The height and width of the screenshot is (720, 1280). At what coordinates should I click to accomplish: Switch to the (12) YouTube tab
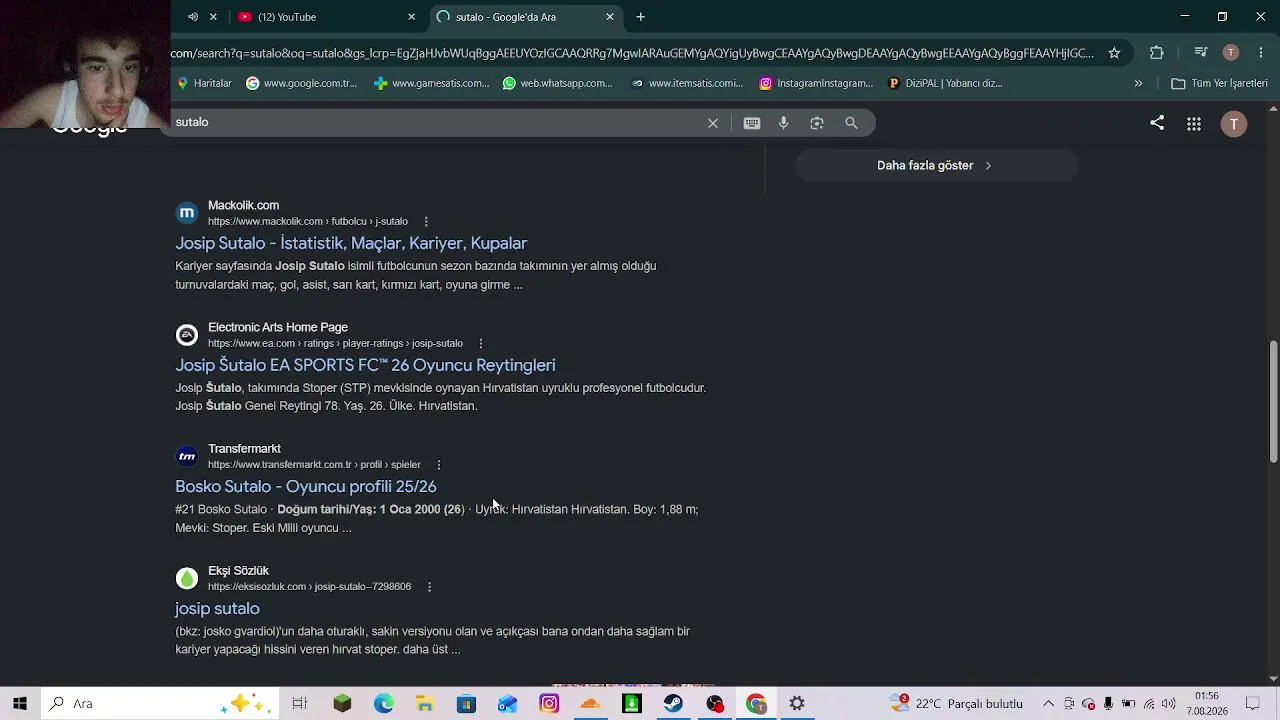[x=325, y=17]
